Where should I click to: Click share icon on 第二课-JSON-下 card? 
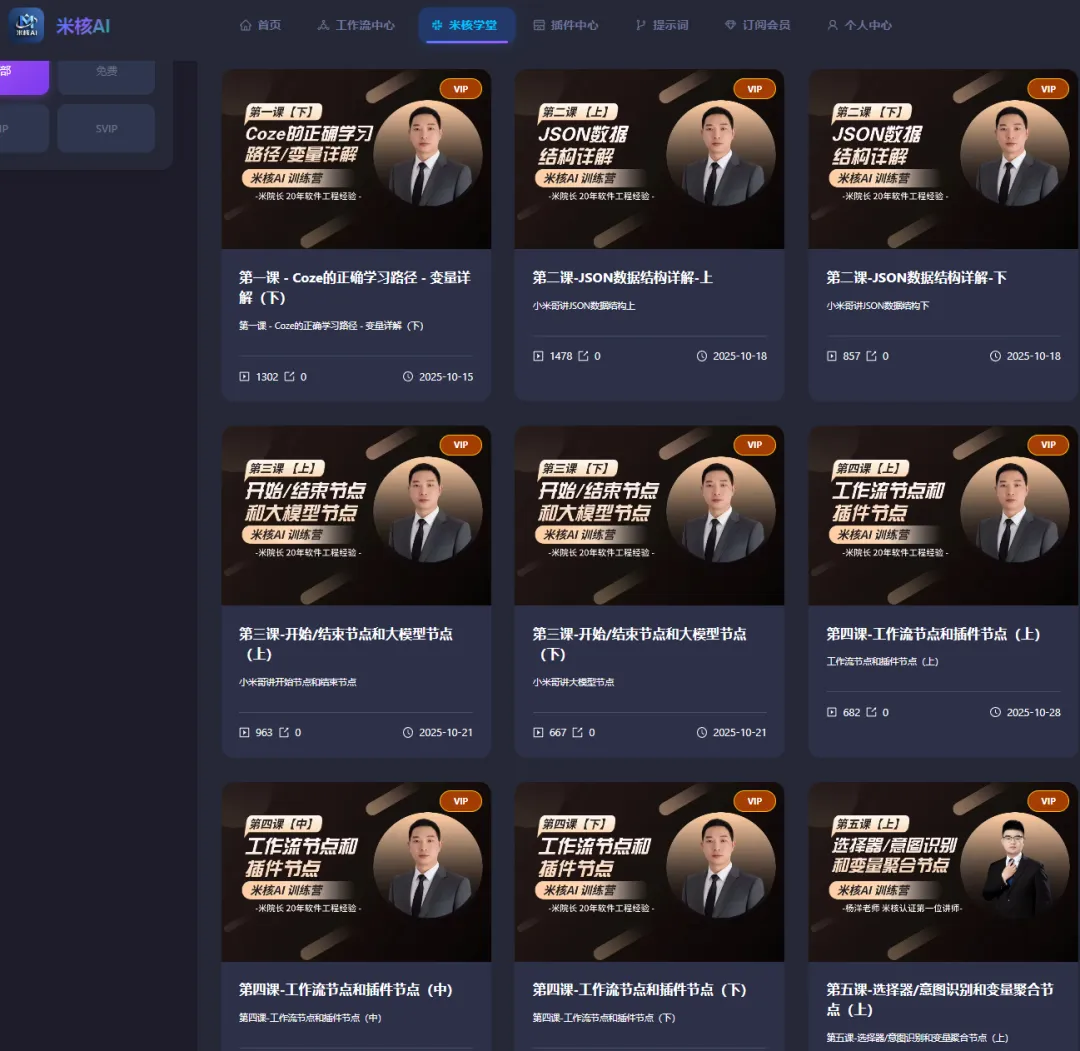[x=871, y=356]
